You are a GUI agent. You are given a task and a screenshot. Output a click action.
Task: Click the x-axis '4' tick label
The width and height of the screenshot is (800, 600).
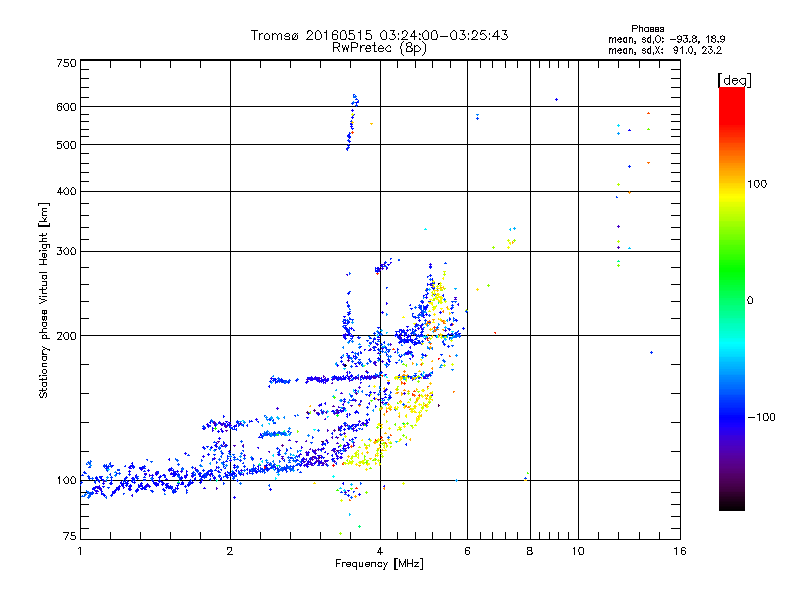click(x=380, y=551)
